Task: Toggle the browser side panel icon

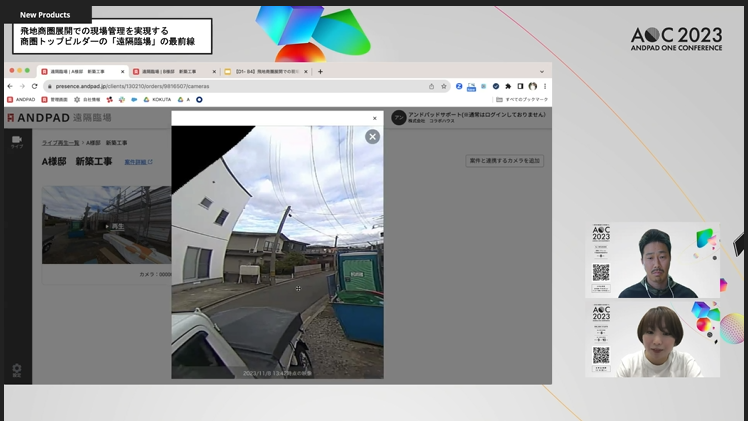Action: tap(520, 86)
